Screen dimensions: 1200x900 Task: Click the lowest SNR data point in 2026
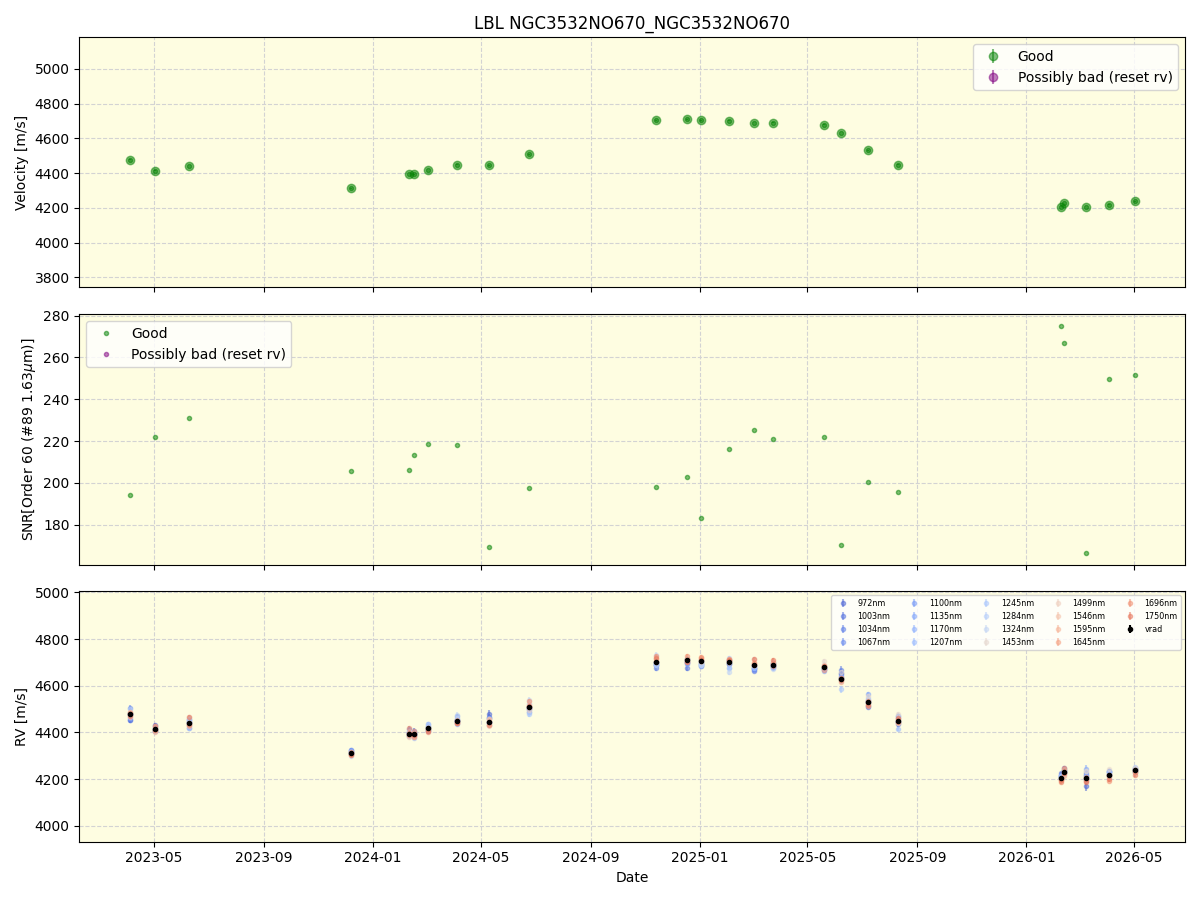point(1086,553)
